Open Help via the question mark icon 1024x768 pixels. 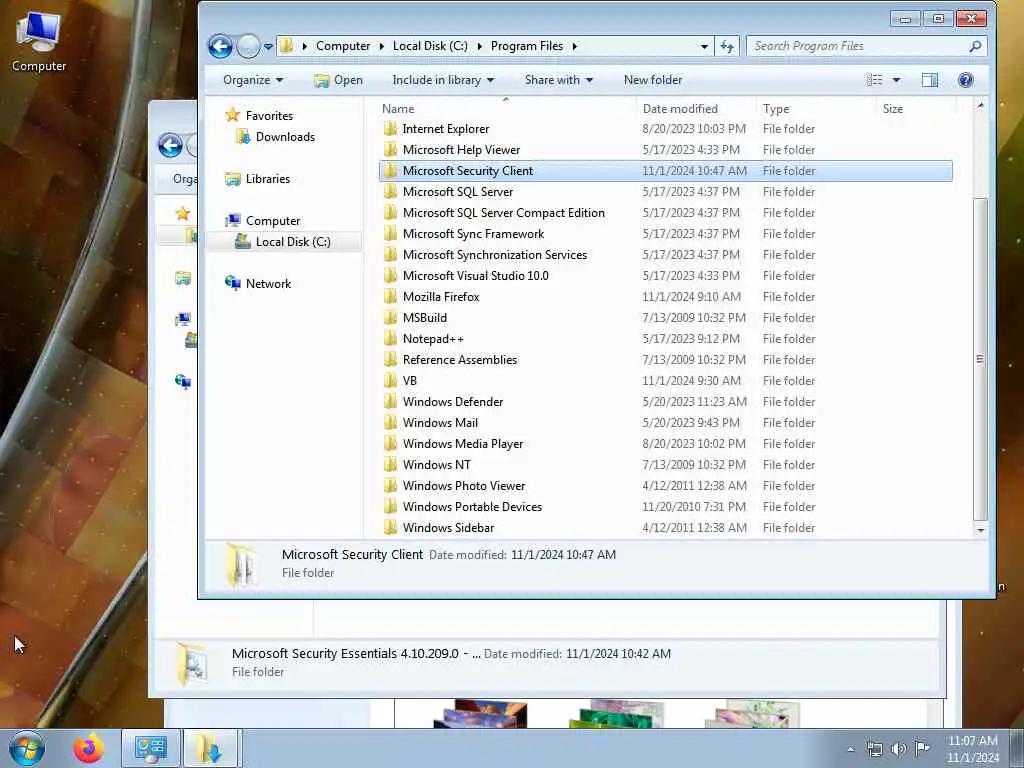click(965, 80)
